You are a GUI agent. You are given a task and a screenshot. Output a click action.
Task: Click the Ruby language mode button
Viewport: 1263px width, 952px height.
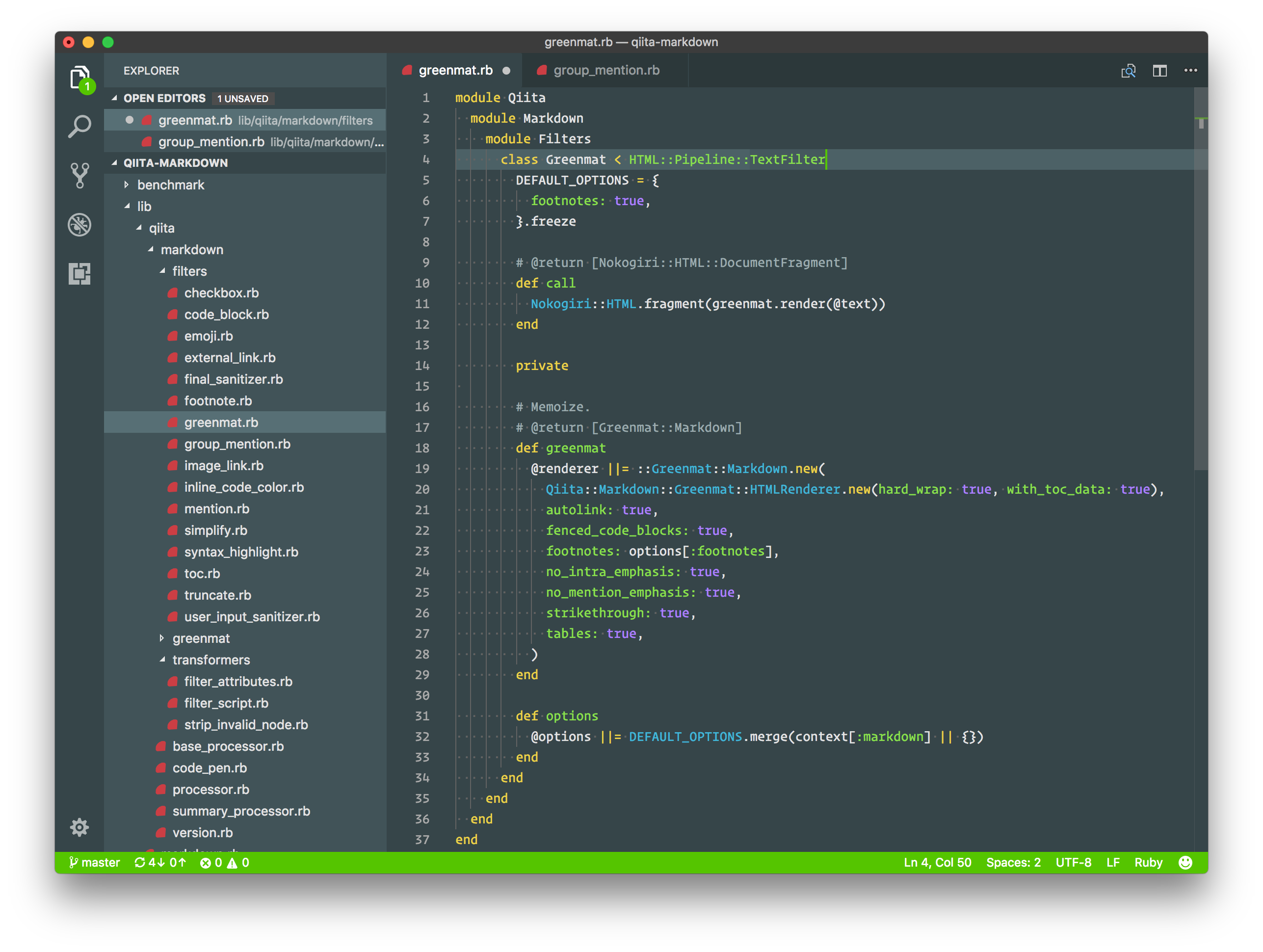pyautogui.click(x=1148, y=862)
